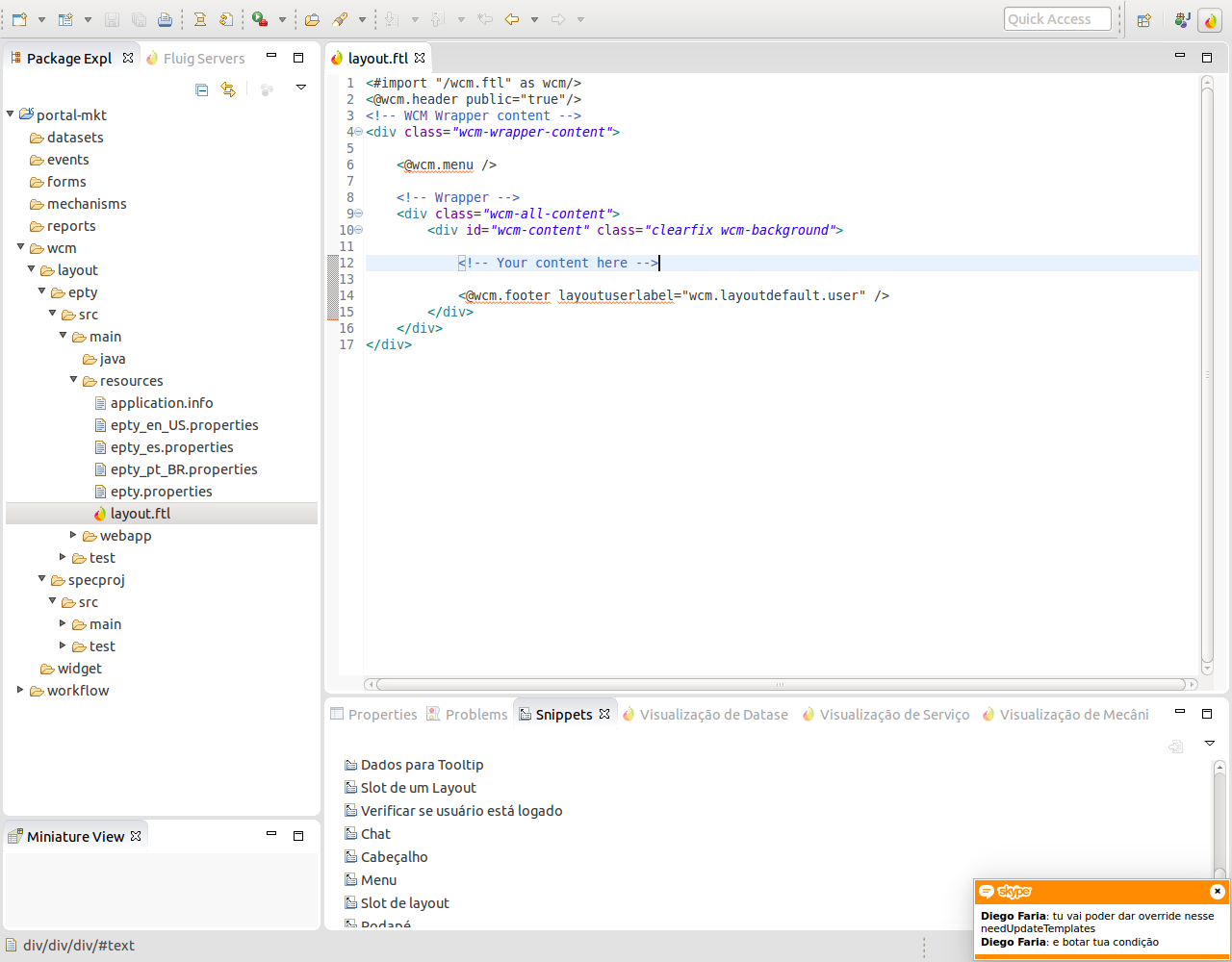Viewport: 1232px width, 962px height.
Task: Open the Problems tab
Action: [475, 715]
